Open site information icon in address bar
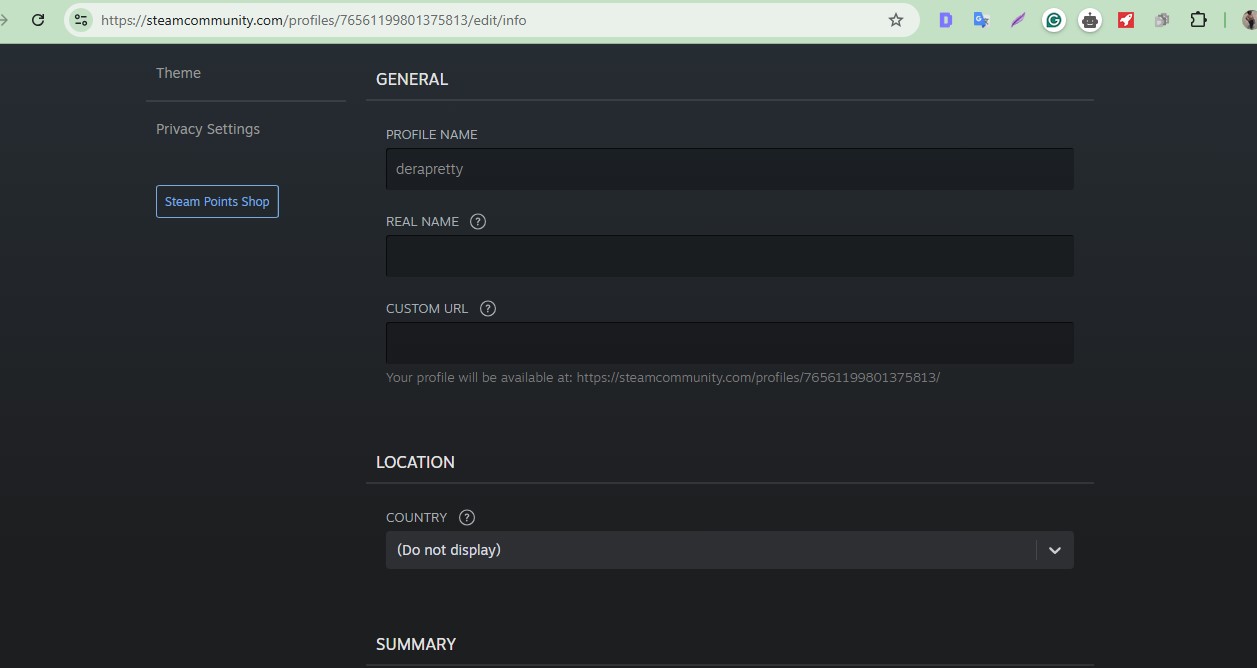This screenshot has height=668, width=1257. [x=81, y=20]
